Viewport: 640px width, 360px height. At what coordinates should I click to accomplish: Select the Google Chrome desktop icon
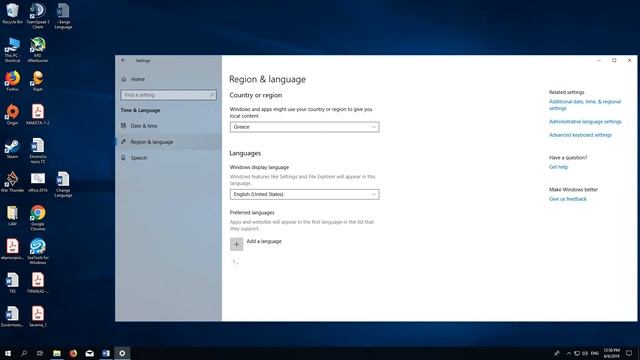(38, 218)
